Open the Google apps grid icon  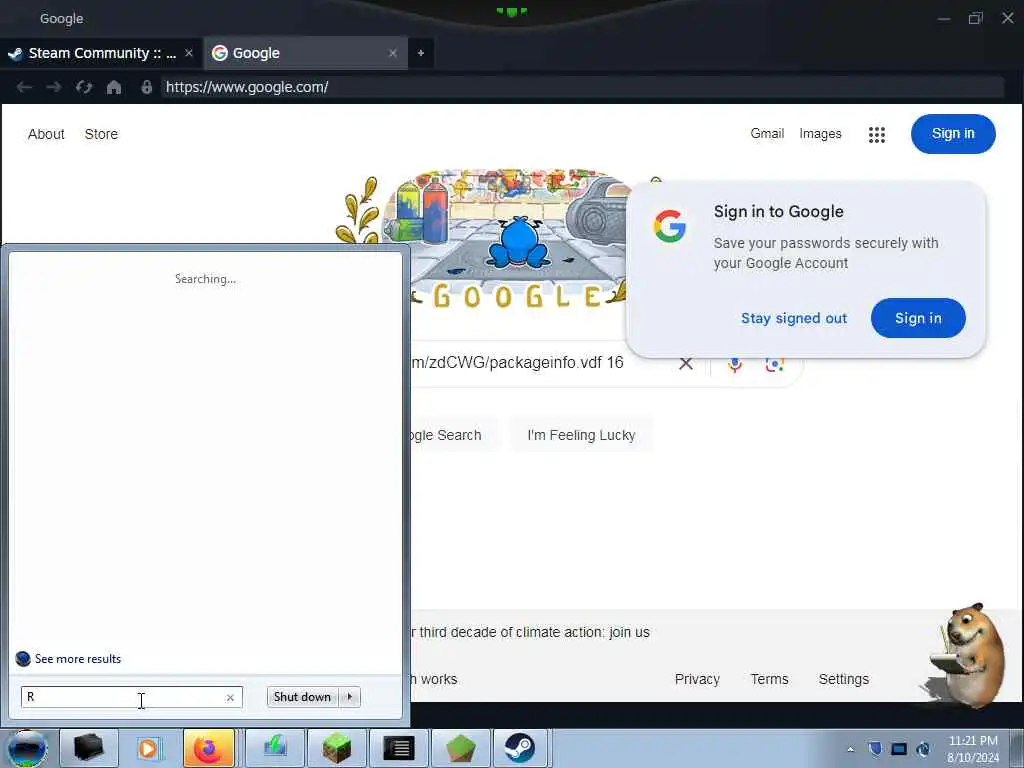pos(876,135)
